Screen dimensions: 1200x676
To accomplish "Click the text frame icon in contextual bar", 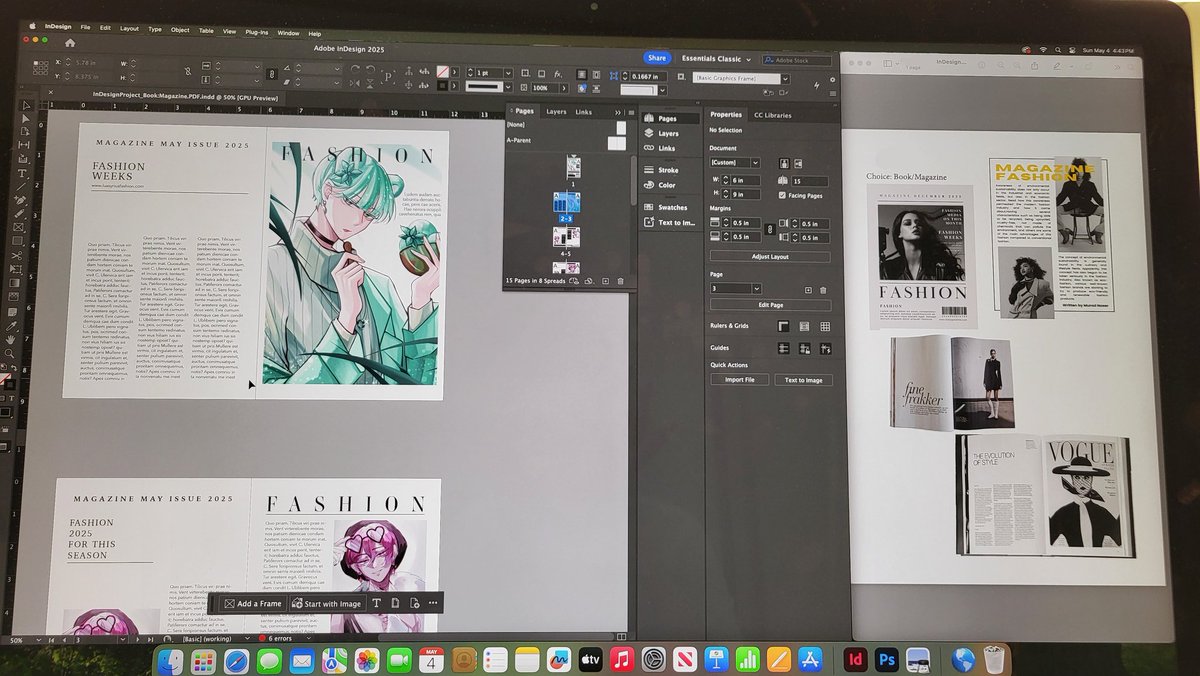I will pos(377,603).
